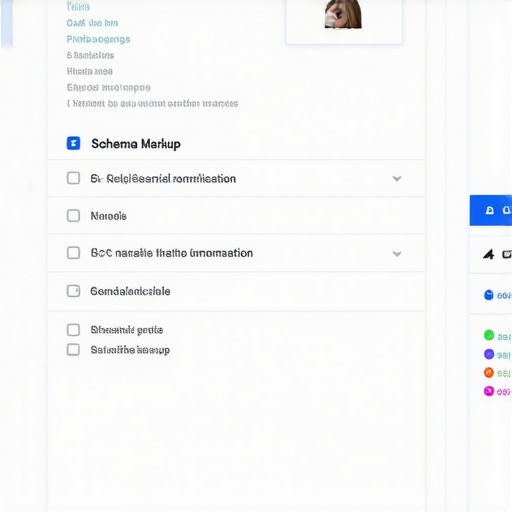Viewport: 512px width, 512px height.
Task: Check the box above 'Satumithe basaup'
Action: pos(73,330)
